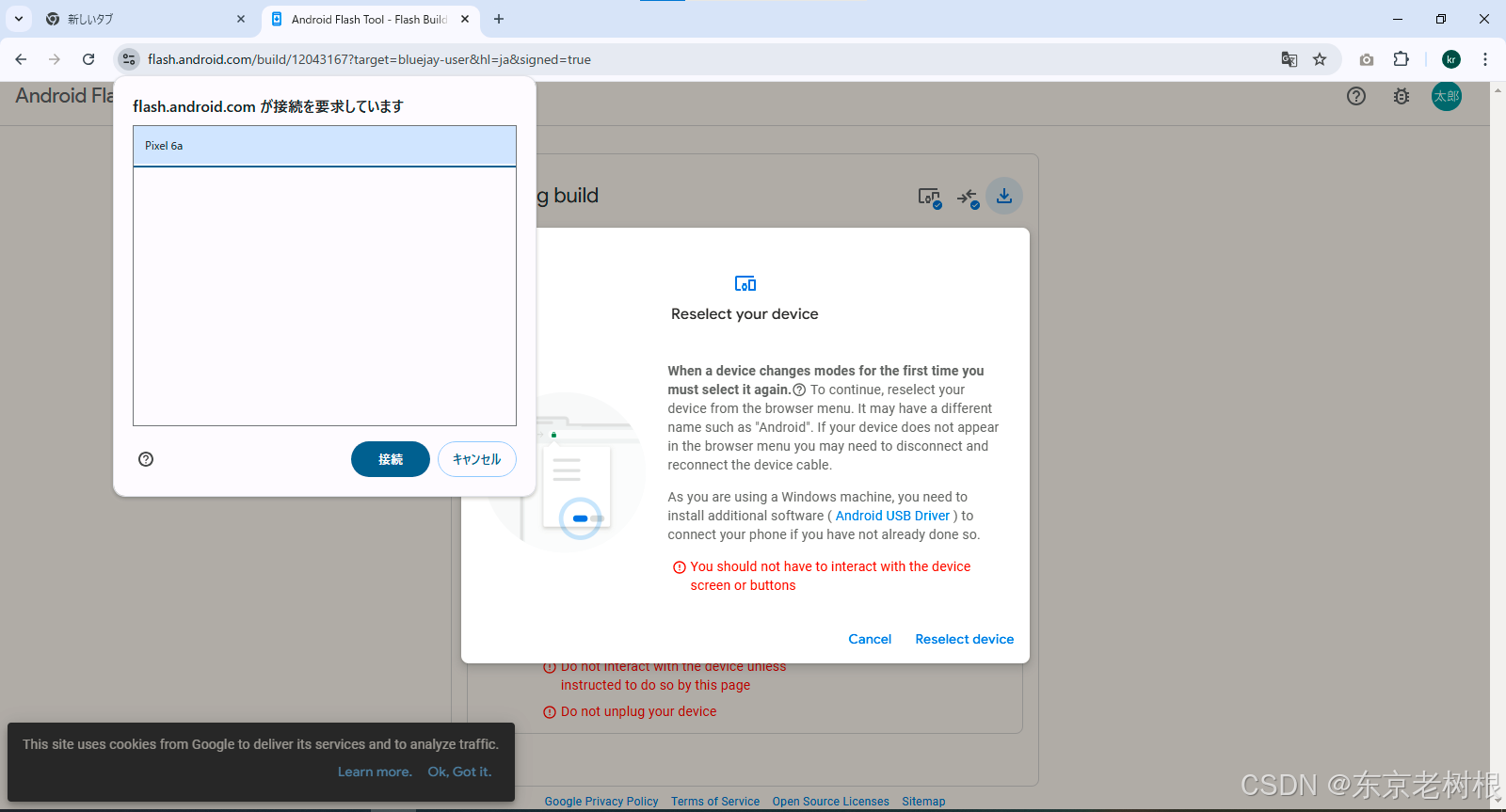Viewport: 1506px width, 812px height.
Task: Open the Sitemap footer link
Action: 923,802
